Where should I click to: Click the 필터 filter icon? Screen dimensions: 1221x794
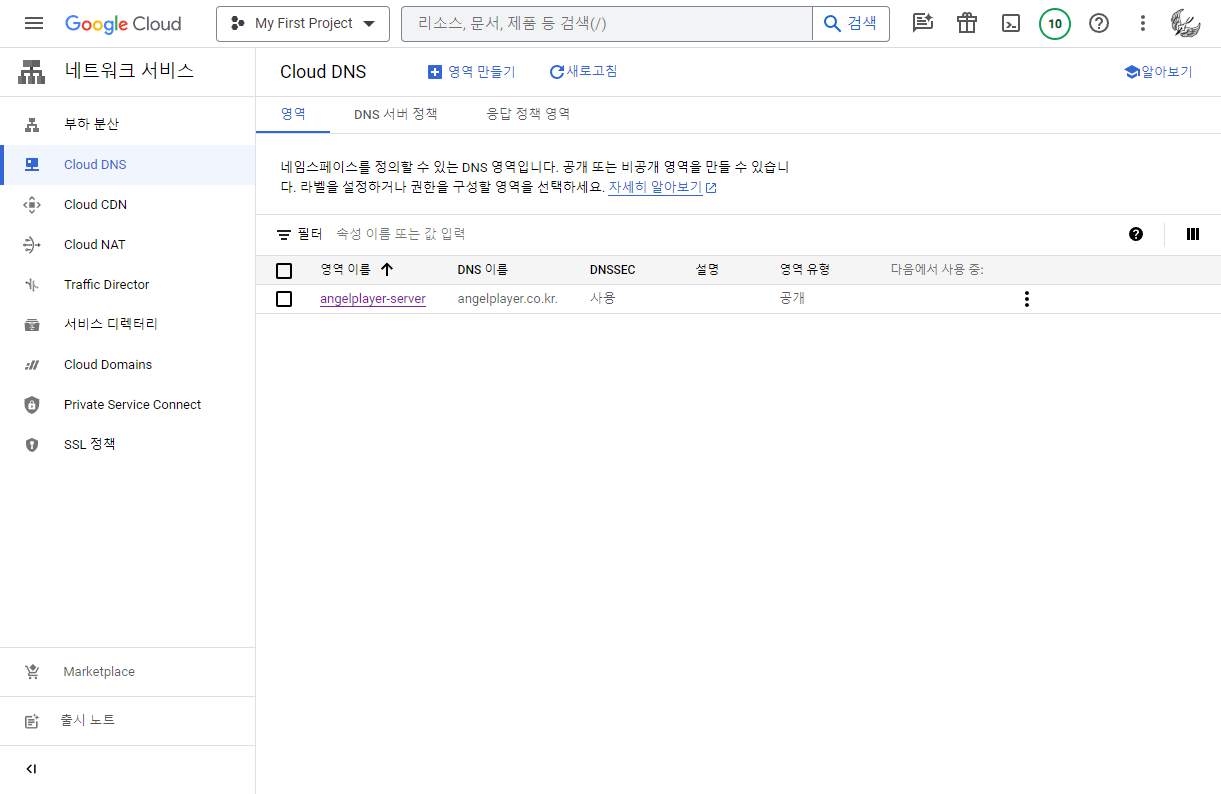click(284, 234)
